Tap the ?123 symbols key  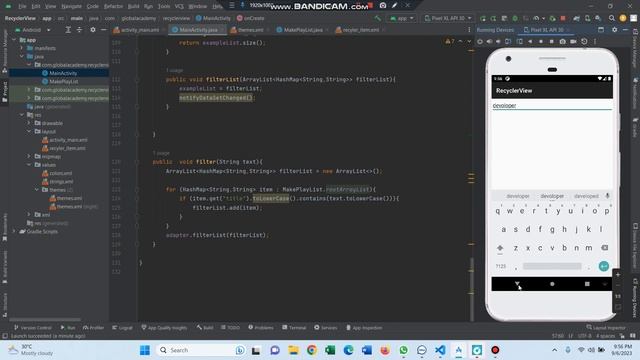pyautogui.click(x=501, y=266)
